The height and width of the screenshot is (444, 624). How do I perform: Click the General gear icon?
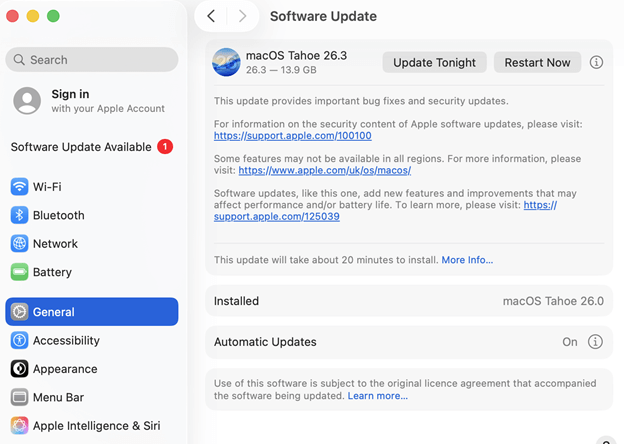(x=19, y=312)
